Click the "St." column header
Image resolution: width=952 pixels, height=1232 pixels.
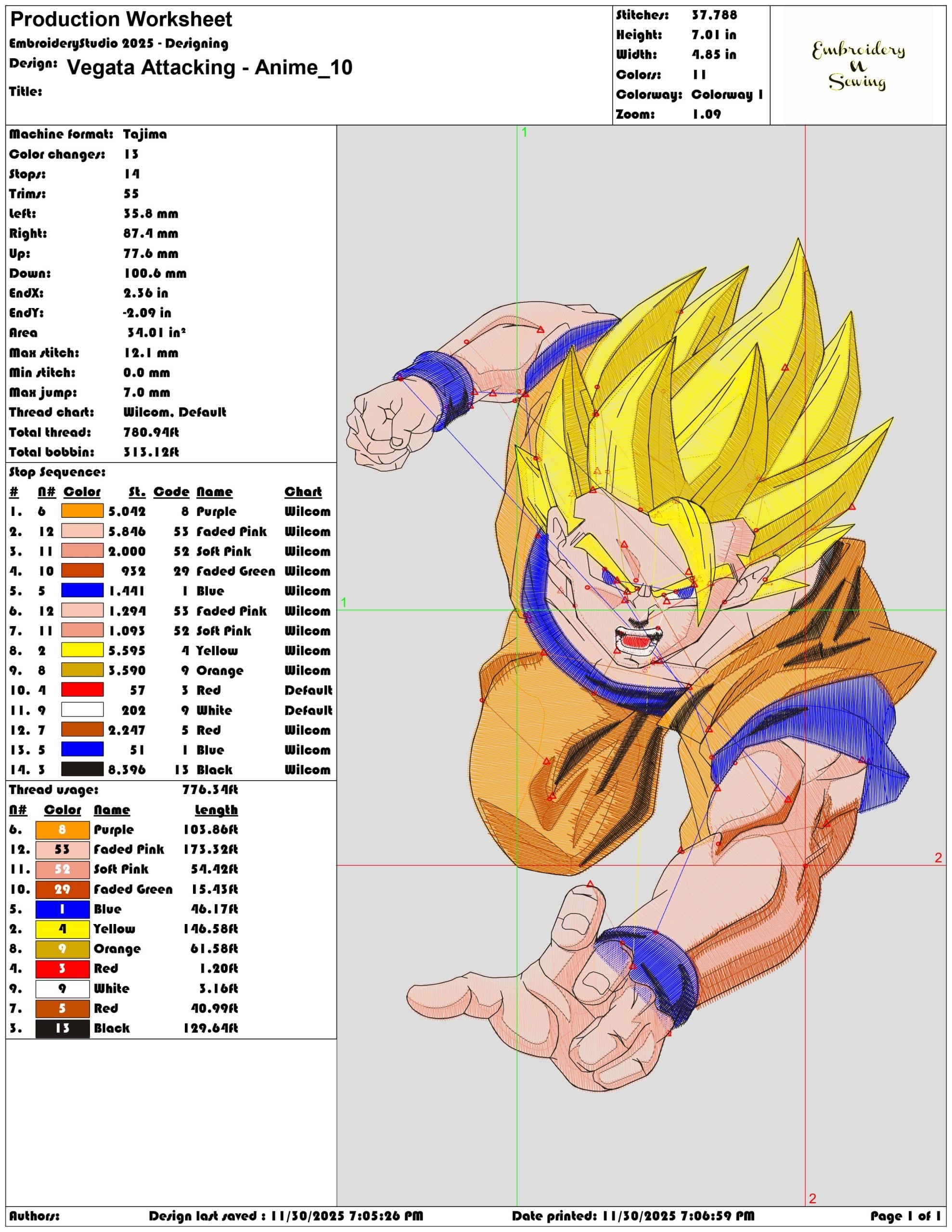tap(137, 492)
